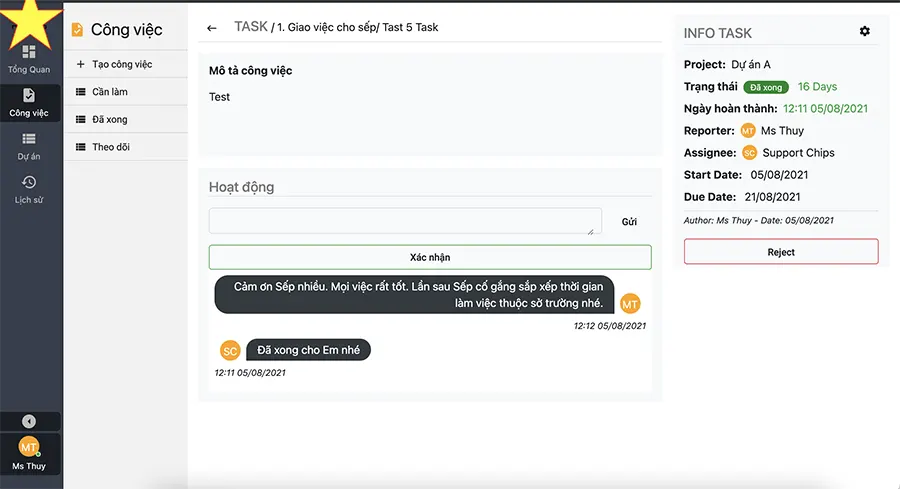Click the Reject button
900x489 pixels.
tap(781, 252)
